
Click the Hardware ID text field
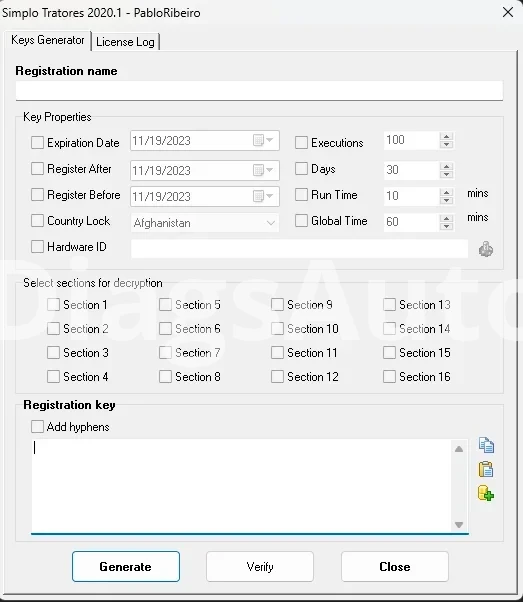300,249
